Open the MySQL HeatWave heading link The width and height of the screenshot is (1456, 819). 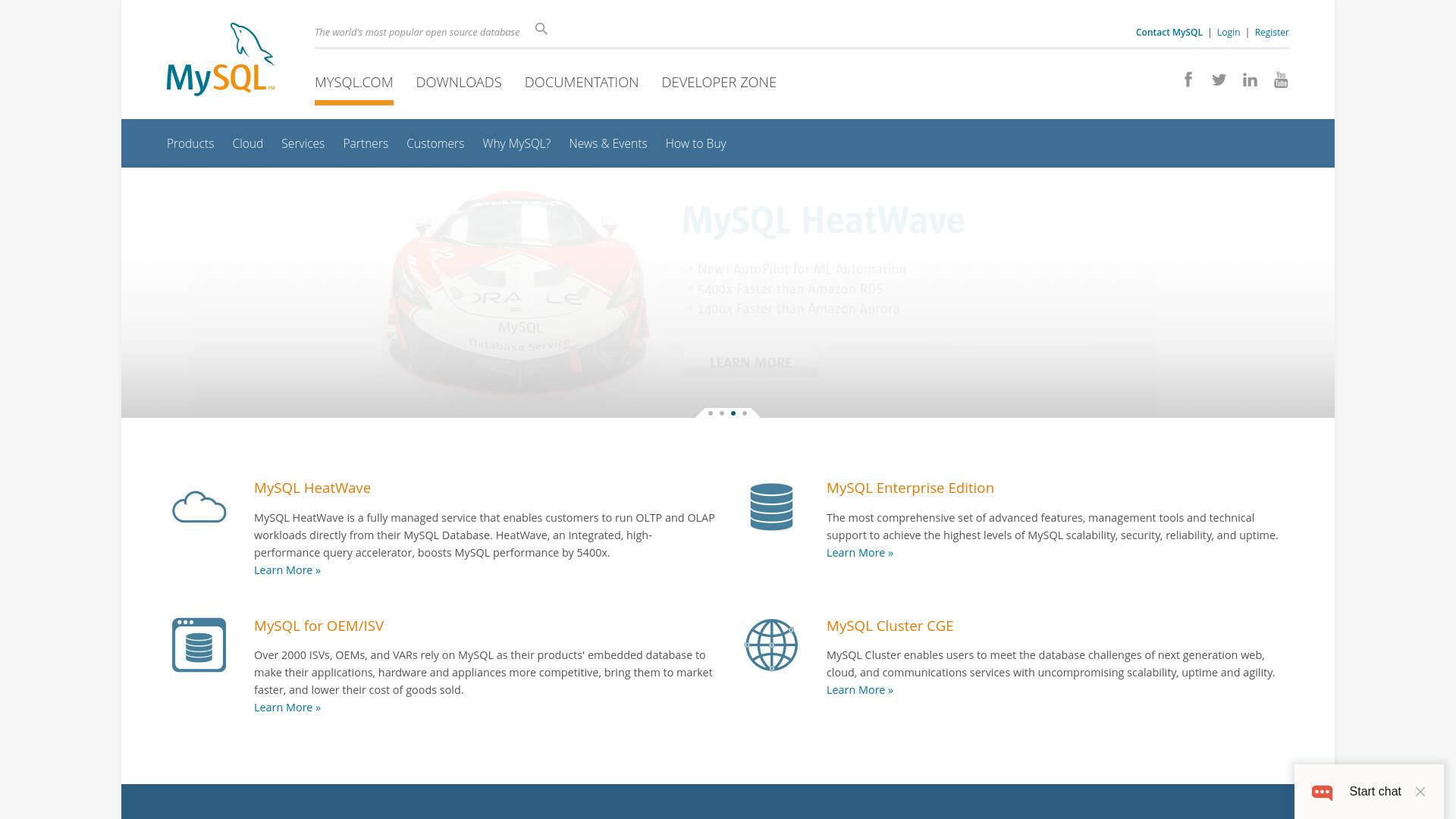(x=312, y=488)
